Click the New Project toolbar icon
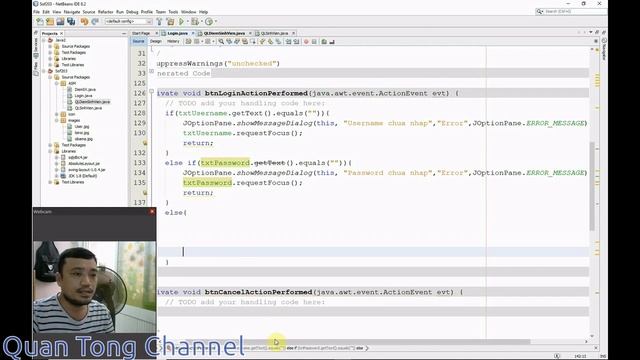640x360 pixels. click(50, 22)
